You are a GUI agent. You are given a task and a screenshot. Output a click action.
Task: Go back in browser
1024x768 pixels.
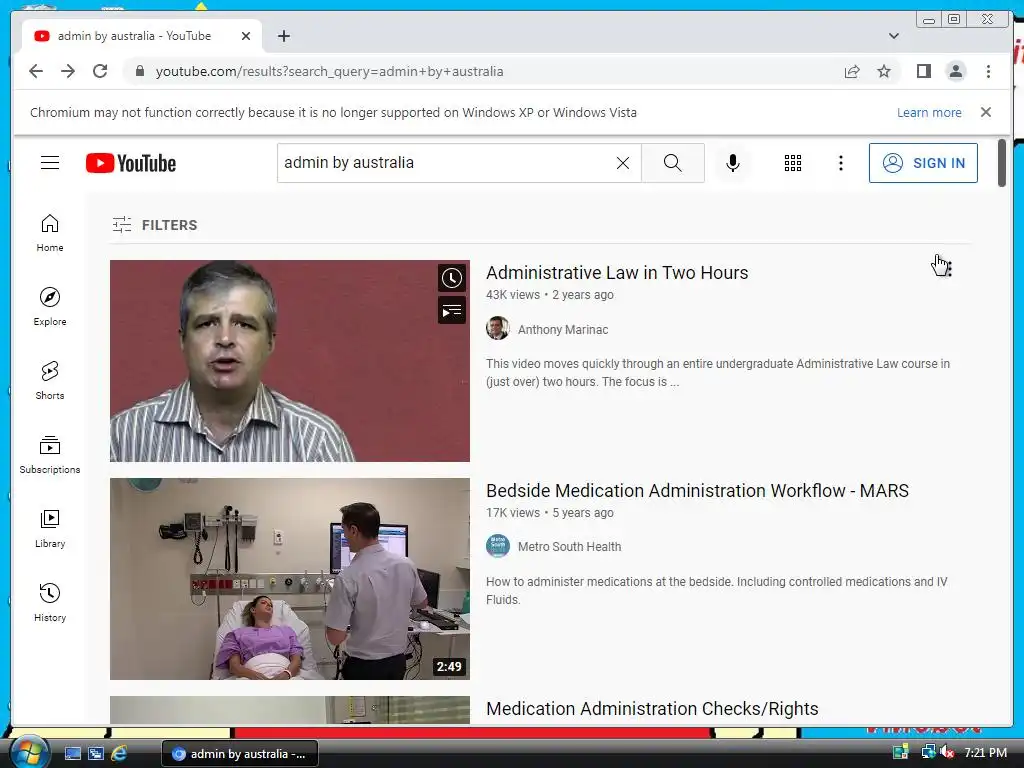coord(36,71)
